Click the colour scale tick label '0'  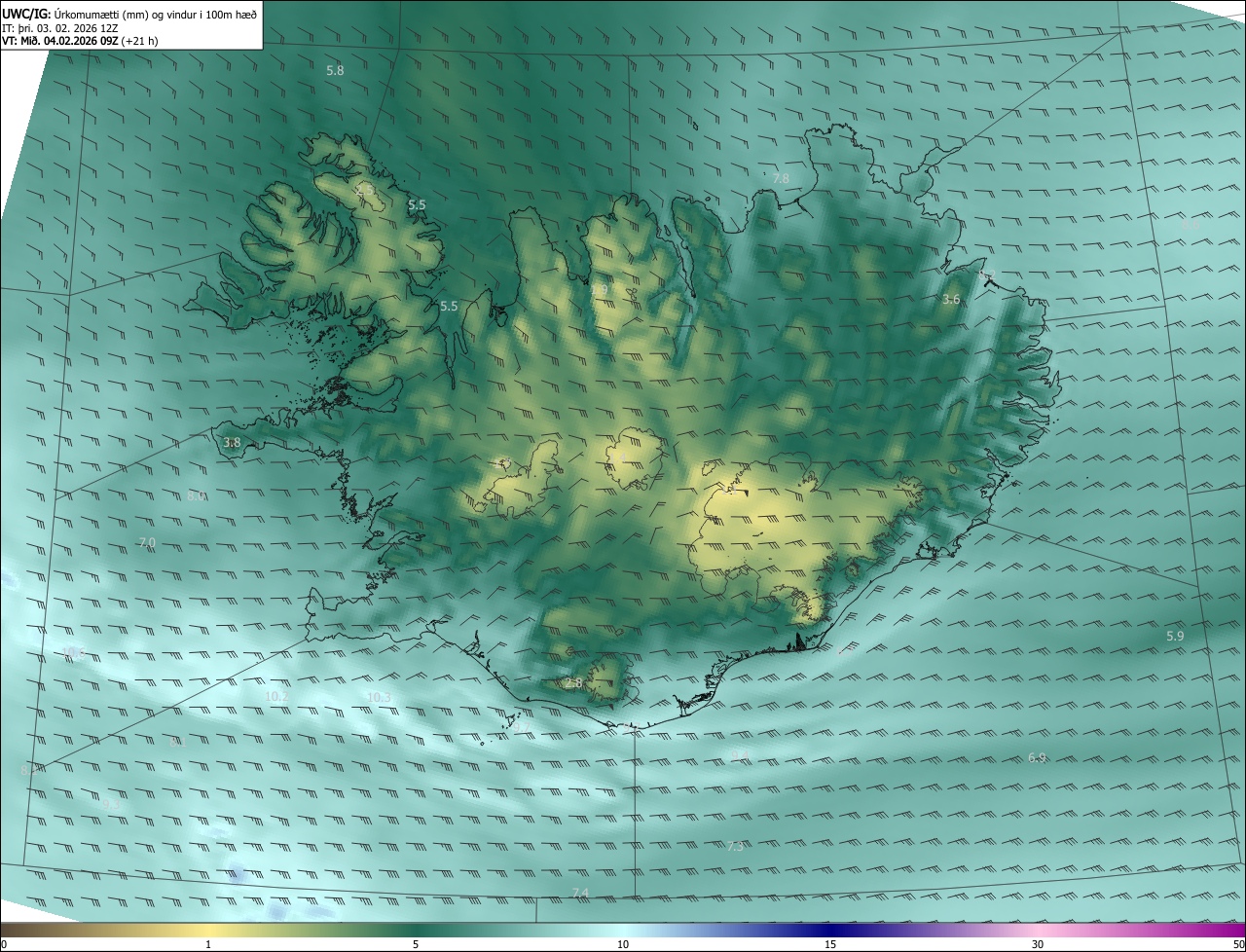4,944
